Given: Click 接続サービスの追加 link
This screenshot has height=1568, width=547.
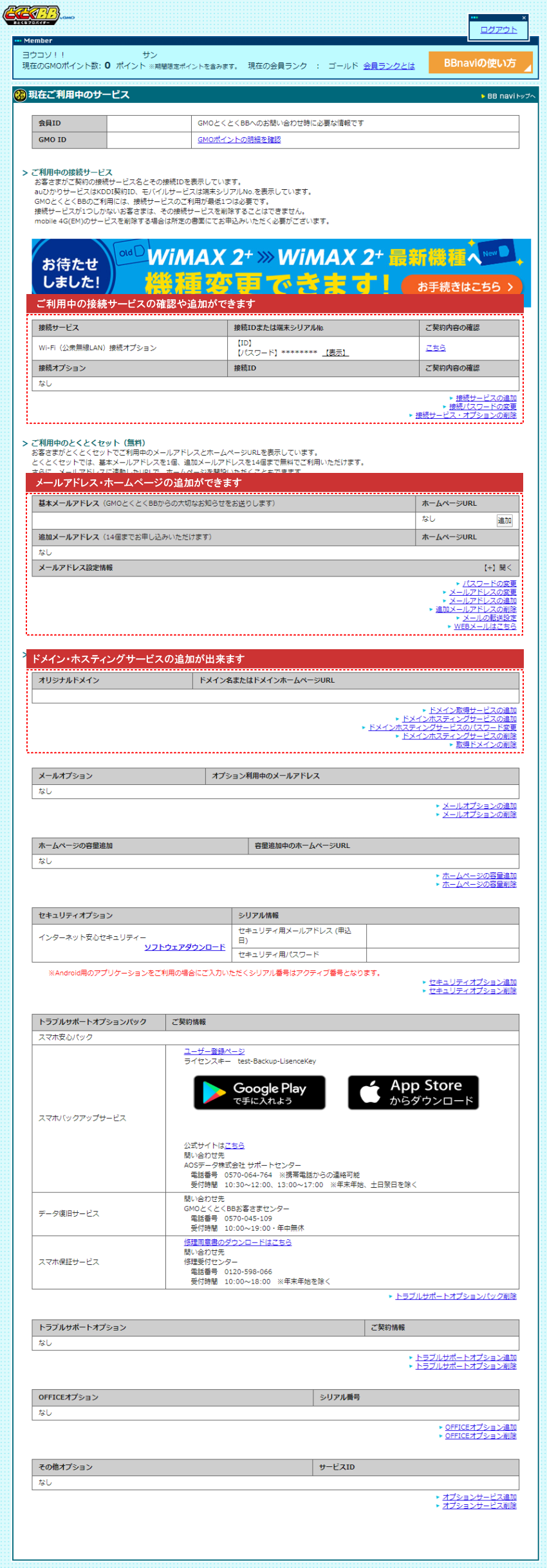Looking at the screenshot, I should click(486, 398).
